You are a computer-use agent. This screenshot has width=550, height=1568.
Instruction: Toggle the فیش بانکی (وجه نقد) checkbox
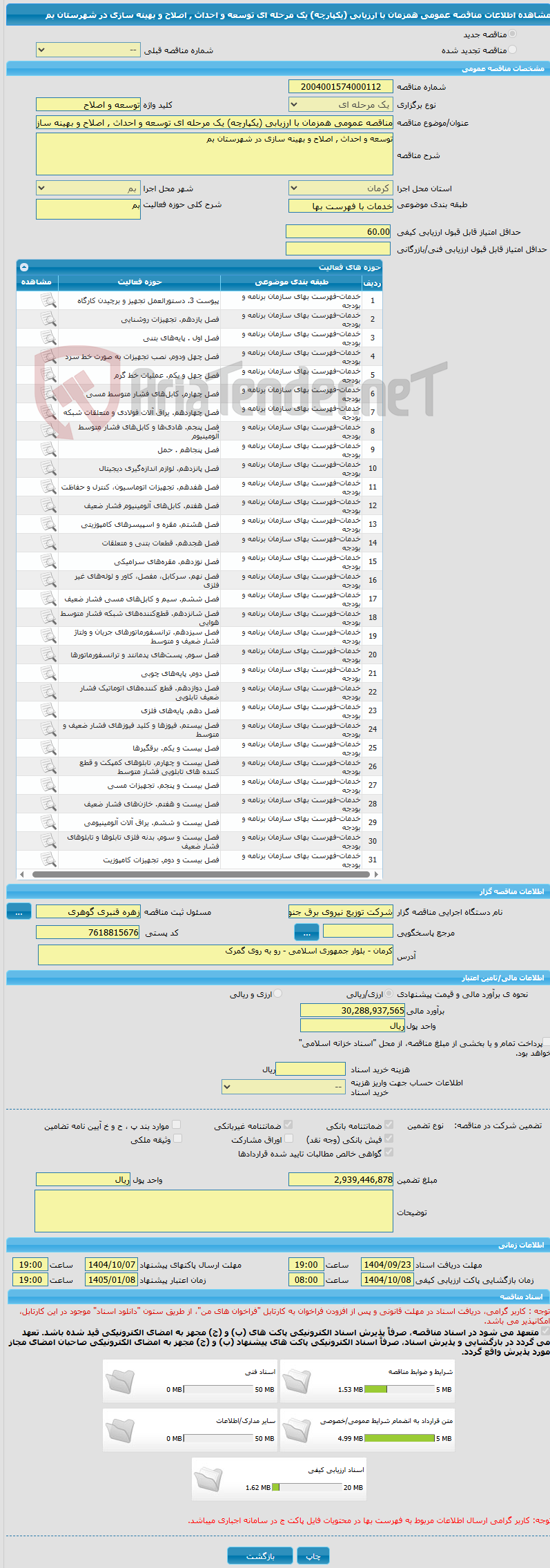pyautogui.click(x=389, y=1139)
